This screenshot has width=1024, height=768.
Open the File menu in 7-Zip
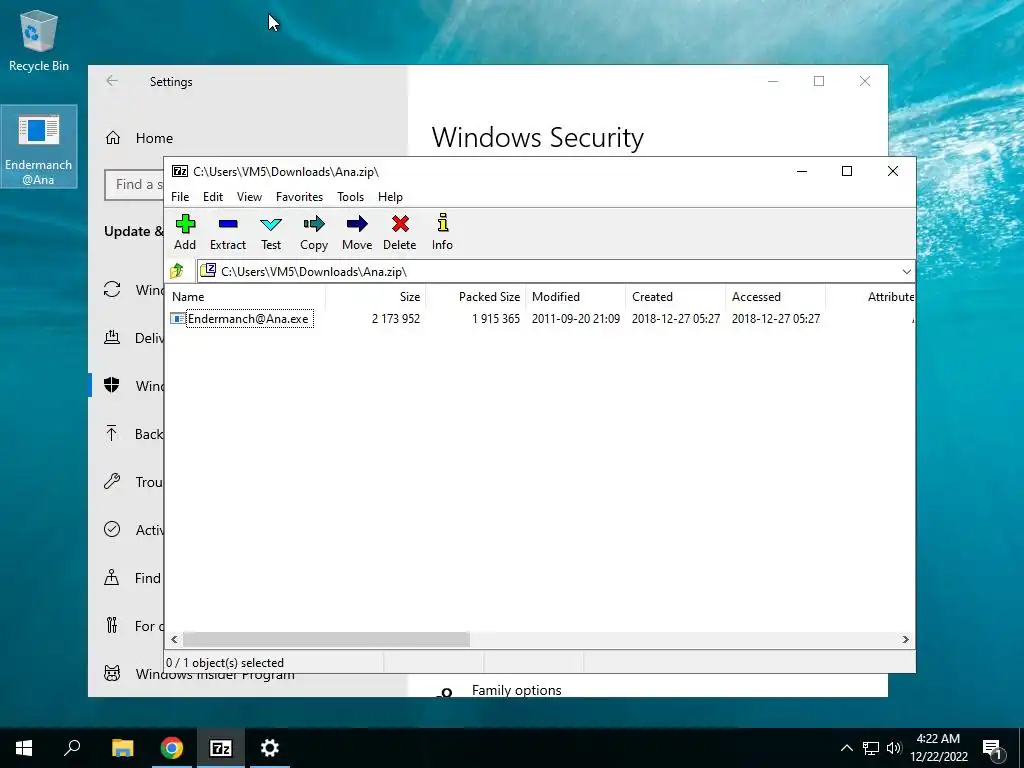[180, 197]
